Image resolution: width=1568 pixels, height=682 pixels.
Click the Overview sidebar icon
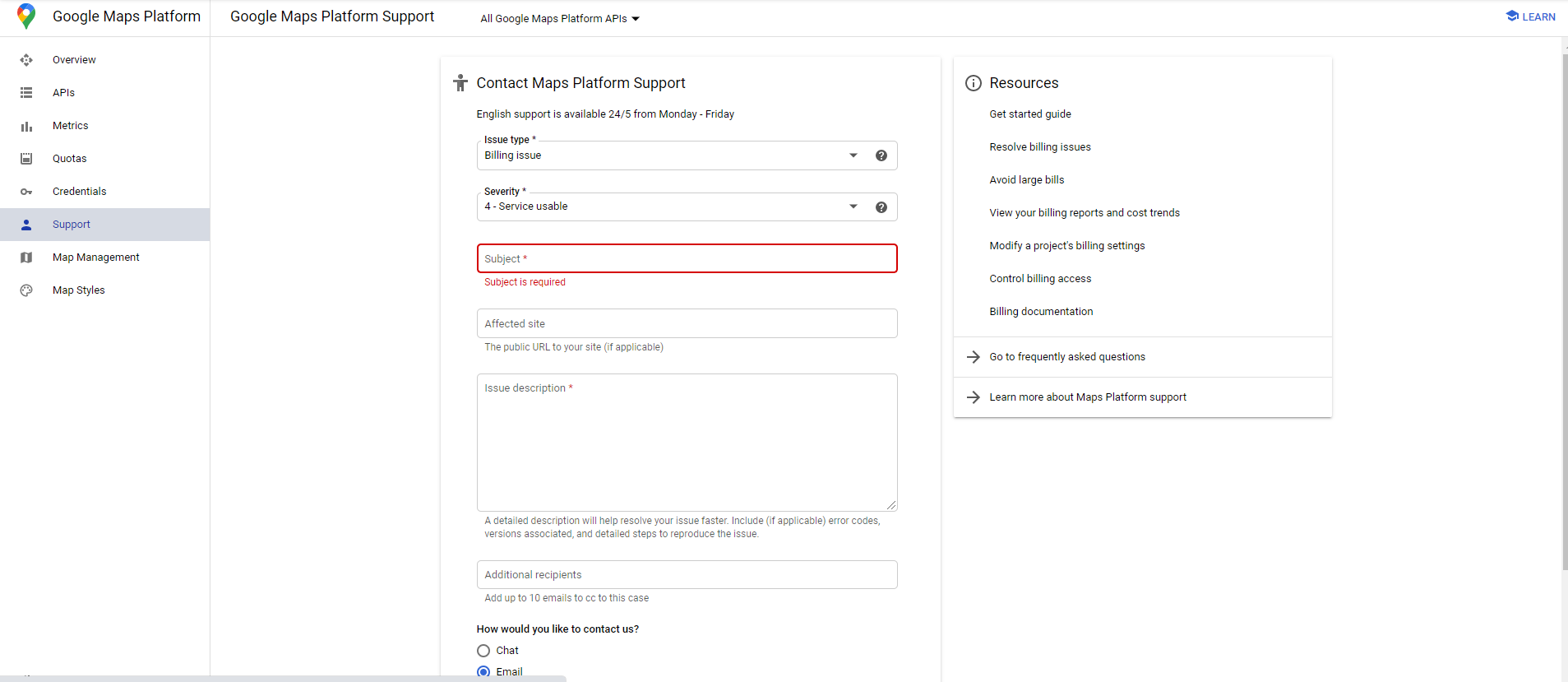coord(26,60)
